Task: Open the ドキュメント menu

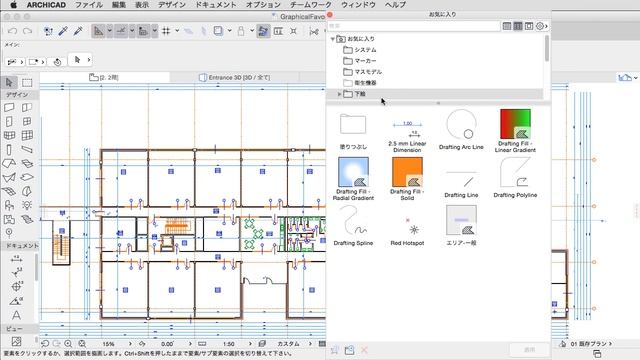Action: 216,5
